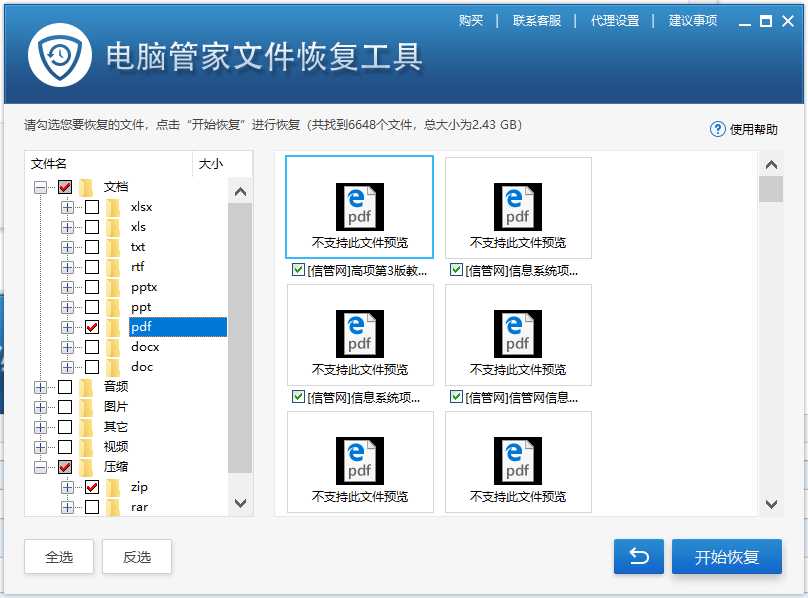Image resolution: width=808 pixels, height=598 pixels.
Task: Open the 购买 menu link
Action: (471, 21)
